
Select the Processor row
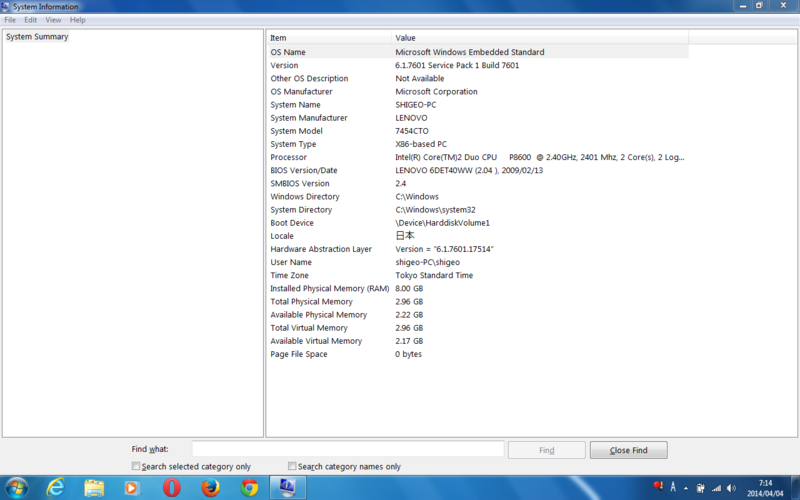pos(478,157)
